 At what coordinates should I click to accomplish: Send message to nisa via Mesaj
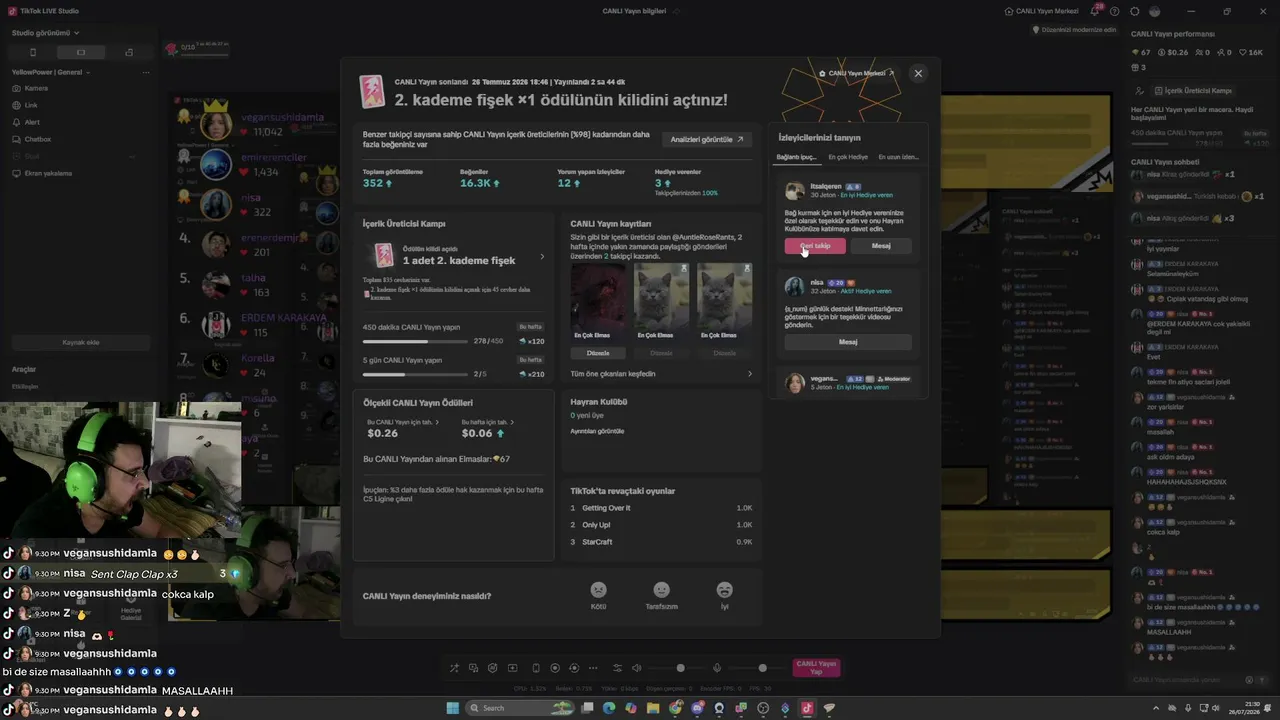pos(848,342)
